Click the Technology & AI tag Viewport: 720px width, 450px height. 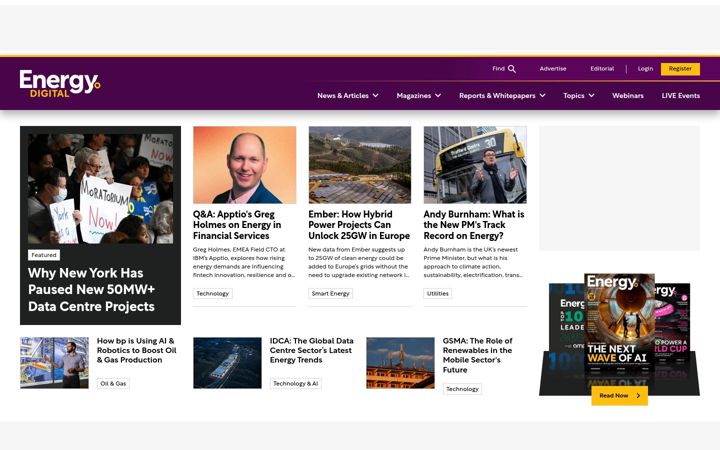(x=296, y=383)
